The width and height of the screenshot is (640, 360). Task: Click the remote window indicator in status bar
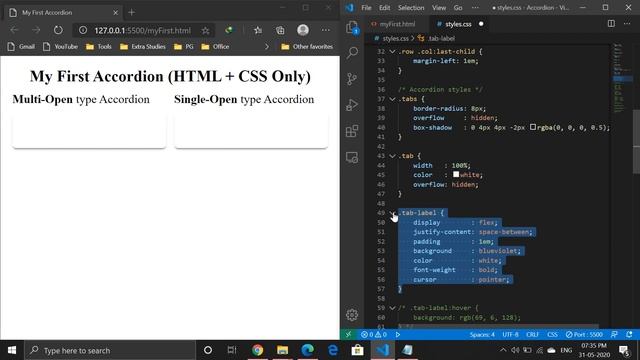[348, 334]
